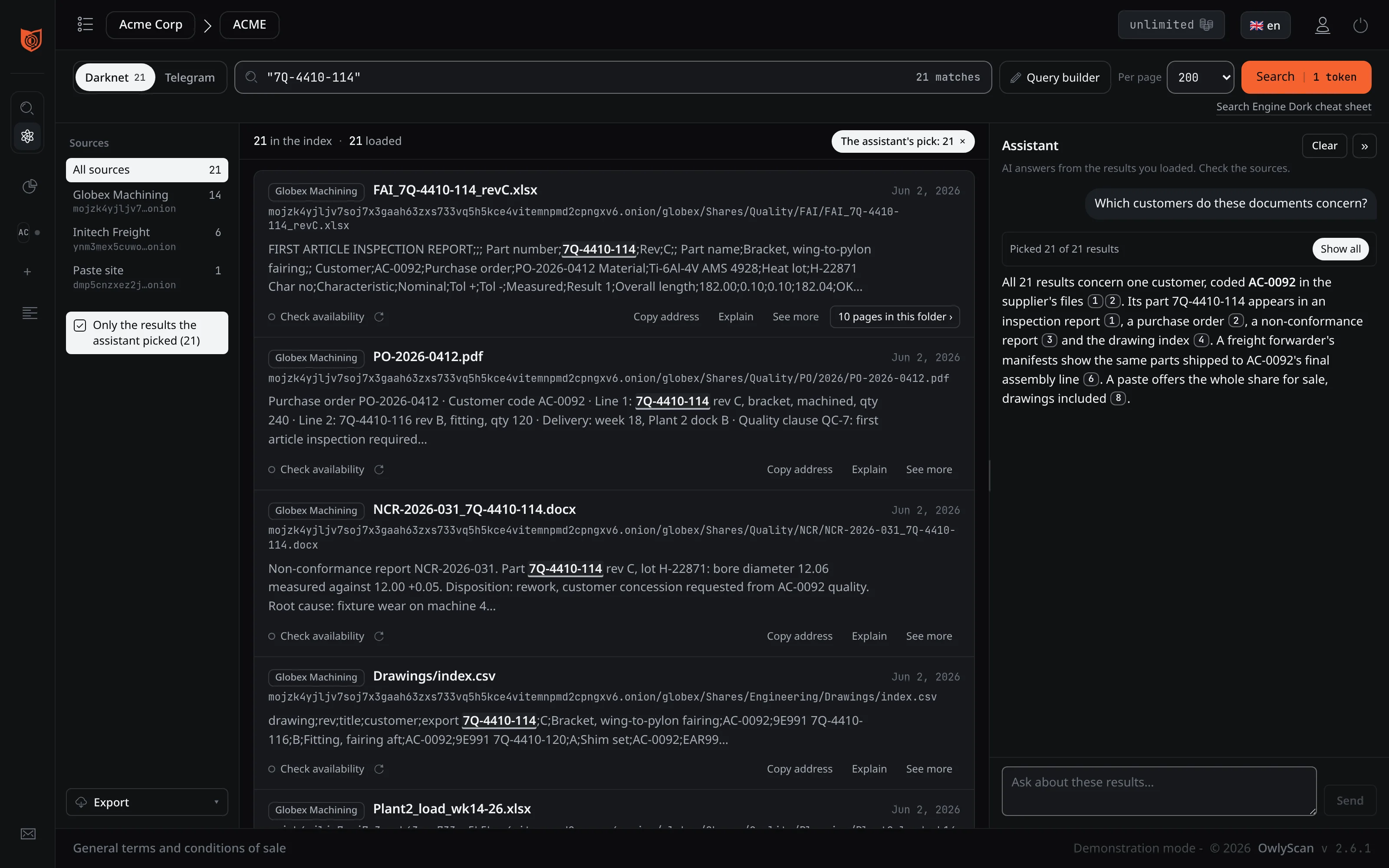The width and height of the screenshot is (1389, 868).
Task: Open the Per page 200 dropdown
Action: click(1200, 77)
